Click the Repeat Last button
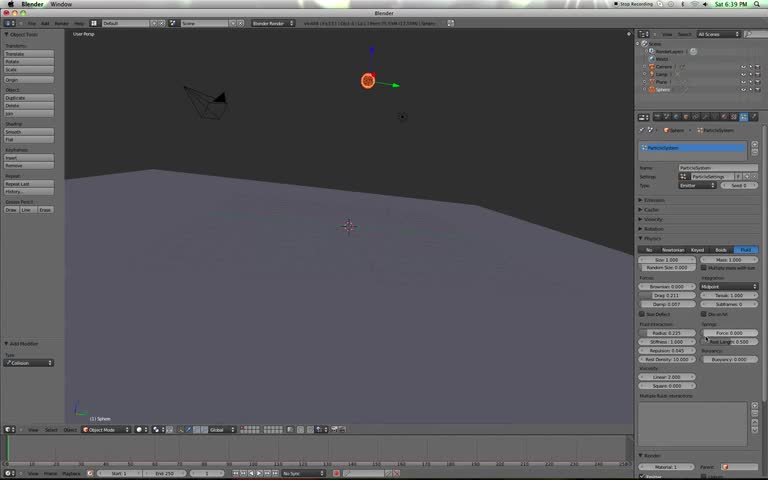Viewport: 768px width, 480px height. pos(29,184)
